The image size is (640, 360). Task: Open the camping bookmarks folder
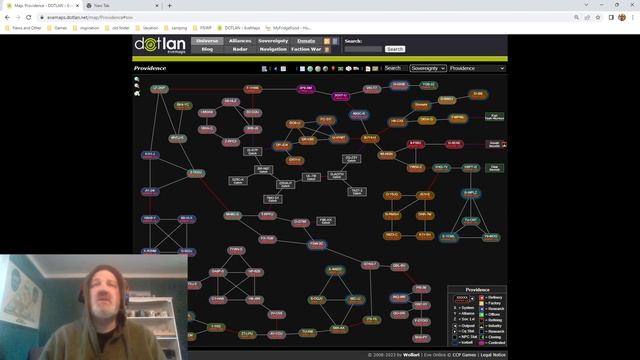(x=176, y=28)
